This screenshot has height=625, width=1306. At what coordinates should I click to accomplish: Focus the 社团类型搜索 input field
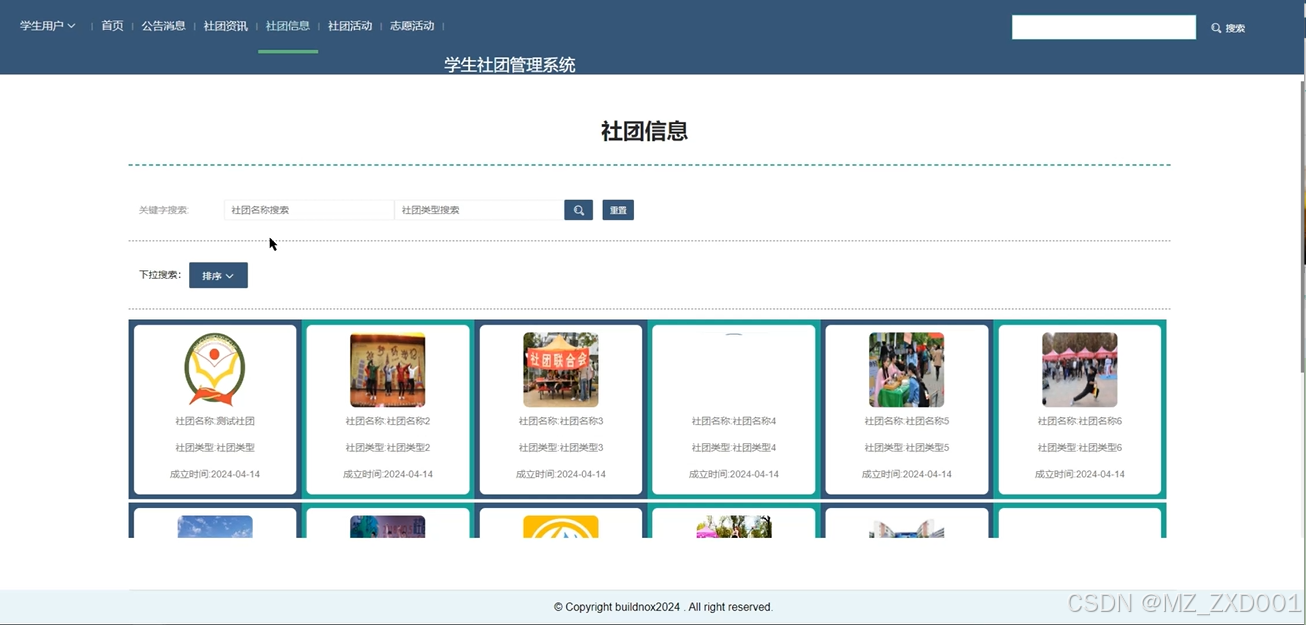tap(479, 210)
